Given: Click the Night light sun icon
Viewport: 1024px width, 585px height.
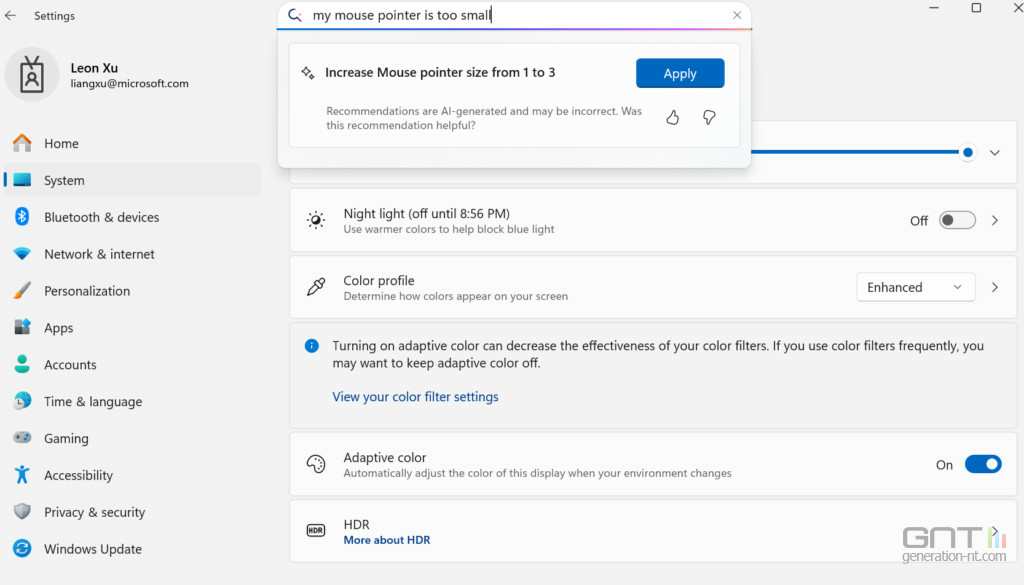Looking at the screenshot, I should pyautogui.click(x=316, y=220).
